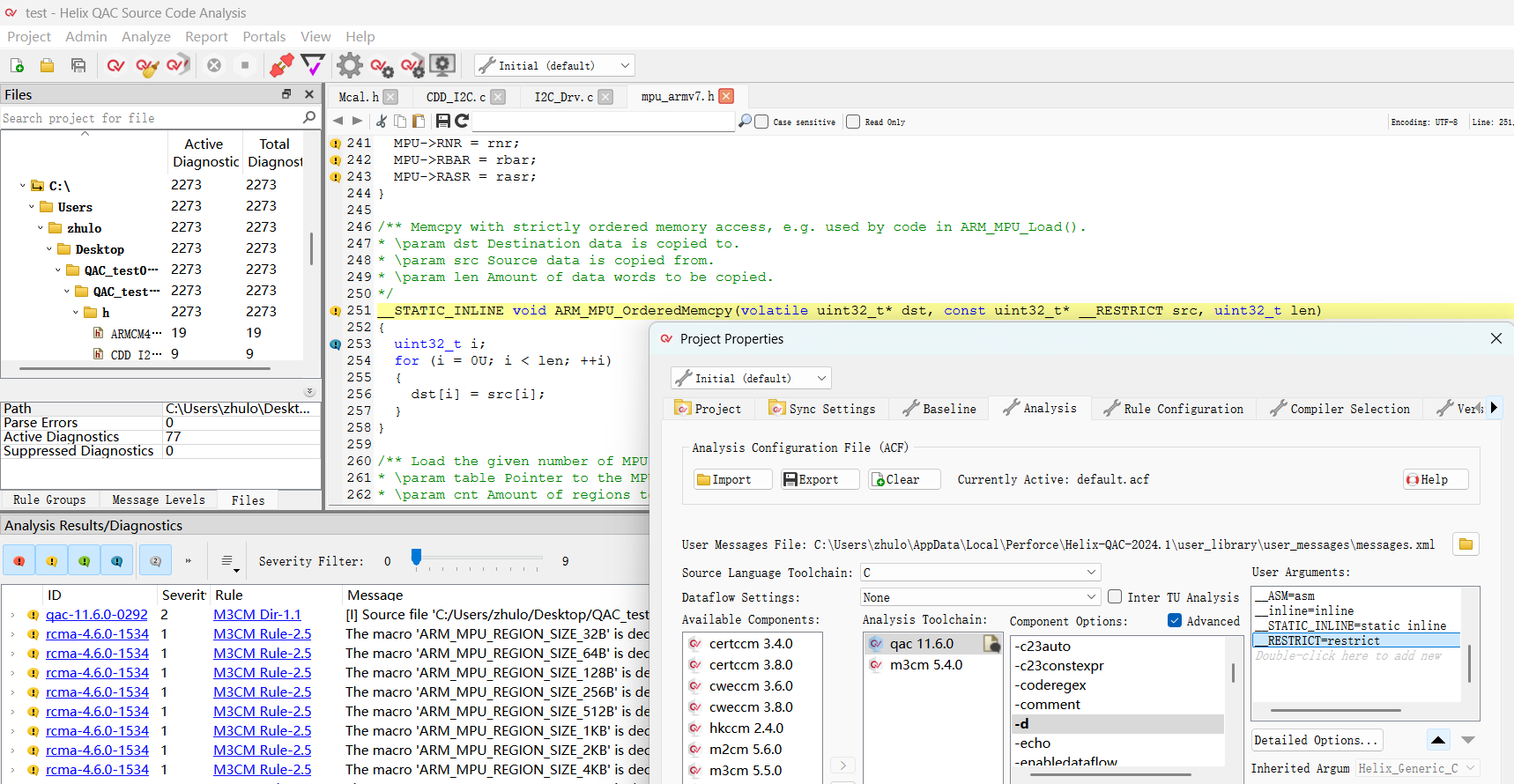
Task: Click the open project folder toolbar icon
Action: pos(48,65)
